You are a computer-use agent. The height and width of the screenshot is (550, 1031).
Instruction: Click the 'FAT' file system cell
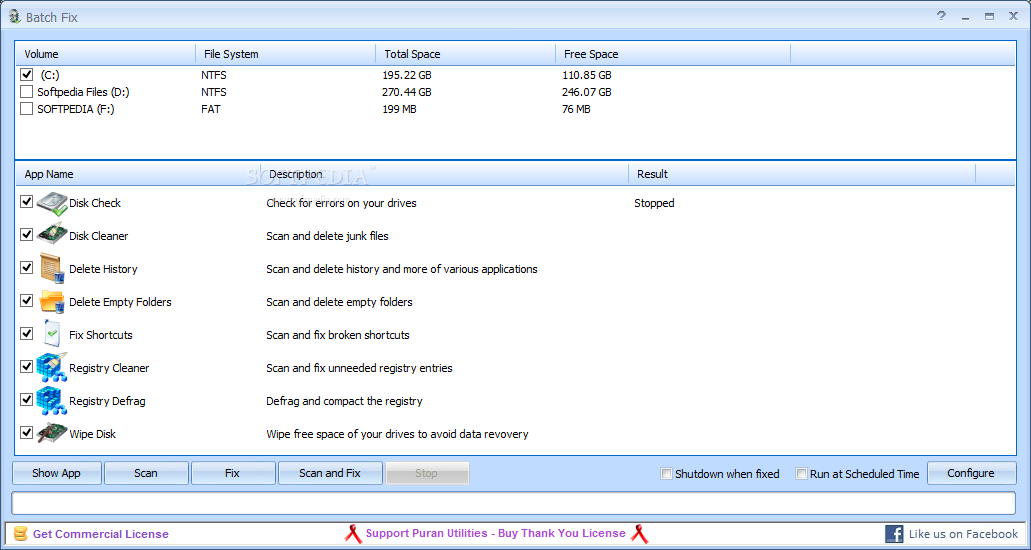click(x=211, y=109)
